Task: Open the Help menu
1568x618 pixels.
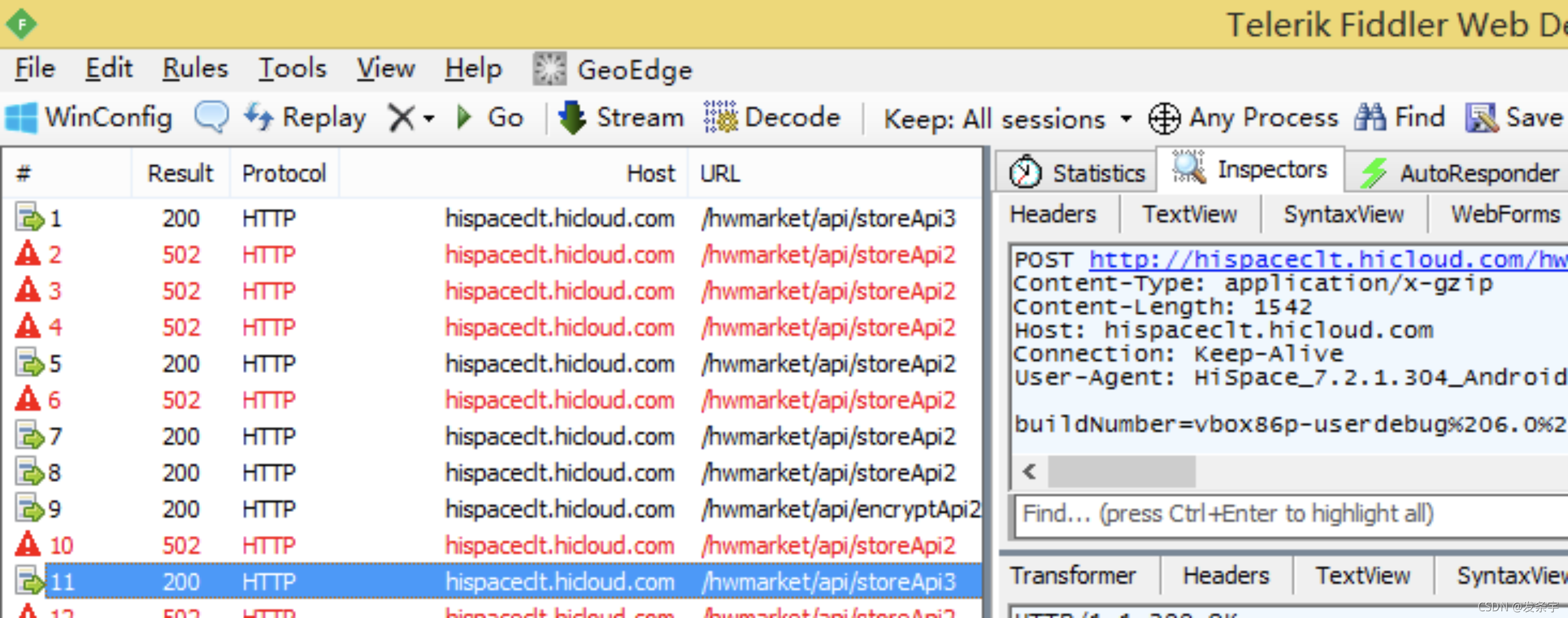Action: [473, 69]
